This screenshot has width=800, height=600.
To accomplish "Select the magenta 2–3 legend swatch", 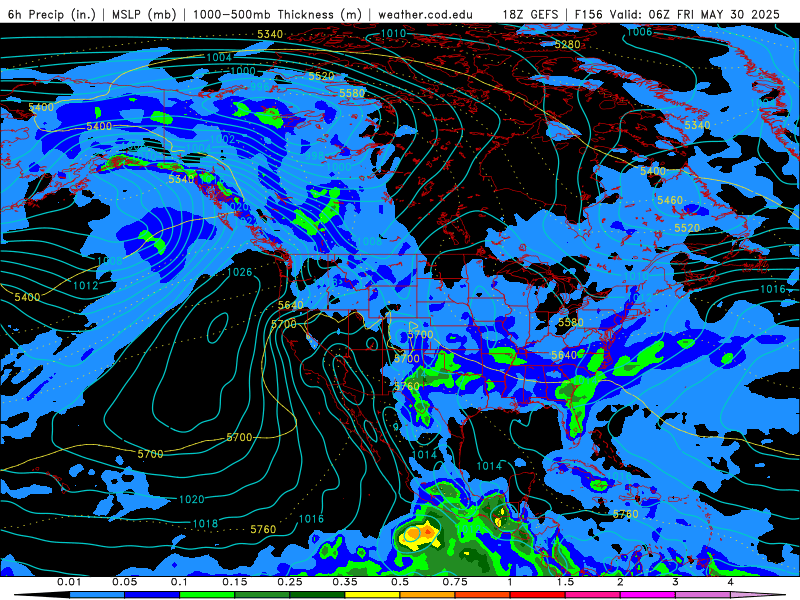I will tap(648, 595).
